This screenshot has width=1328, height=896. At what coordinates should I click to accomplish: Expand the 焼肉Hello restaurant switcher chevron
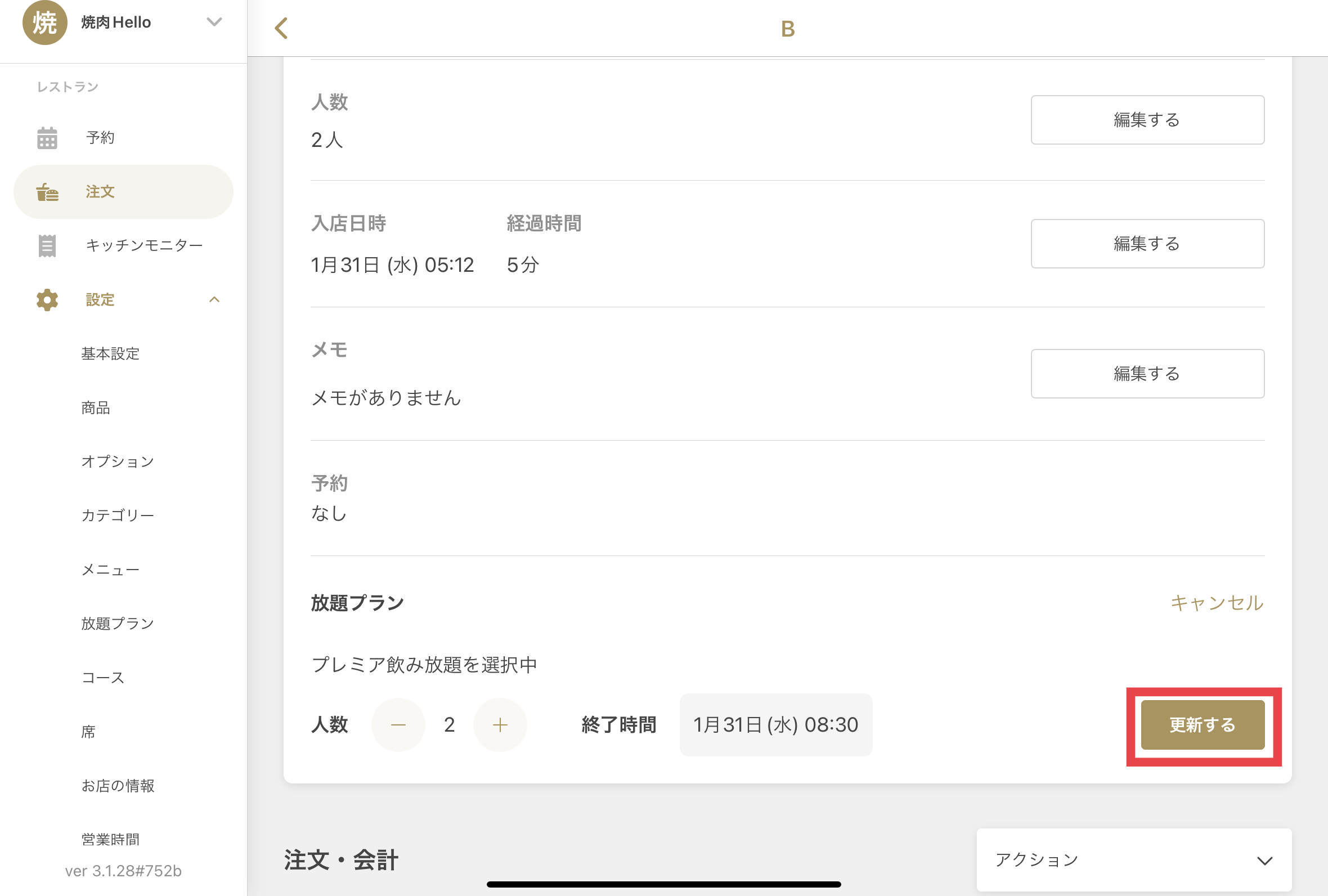[214, 23]
